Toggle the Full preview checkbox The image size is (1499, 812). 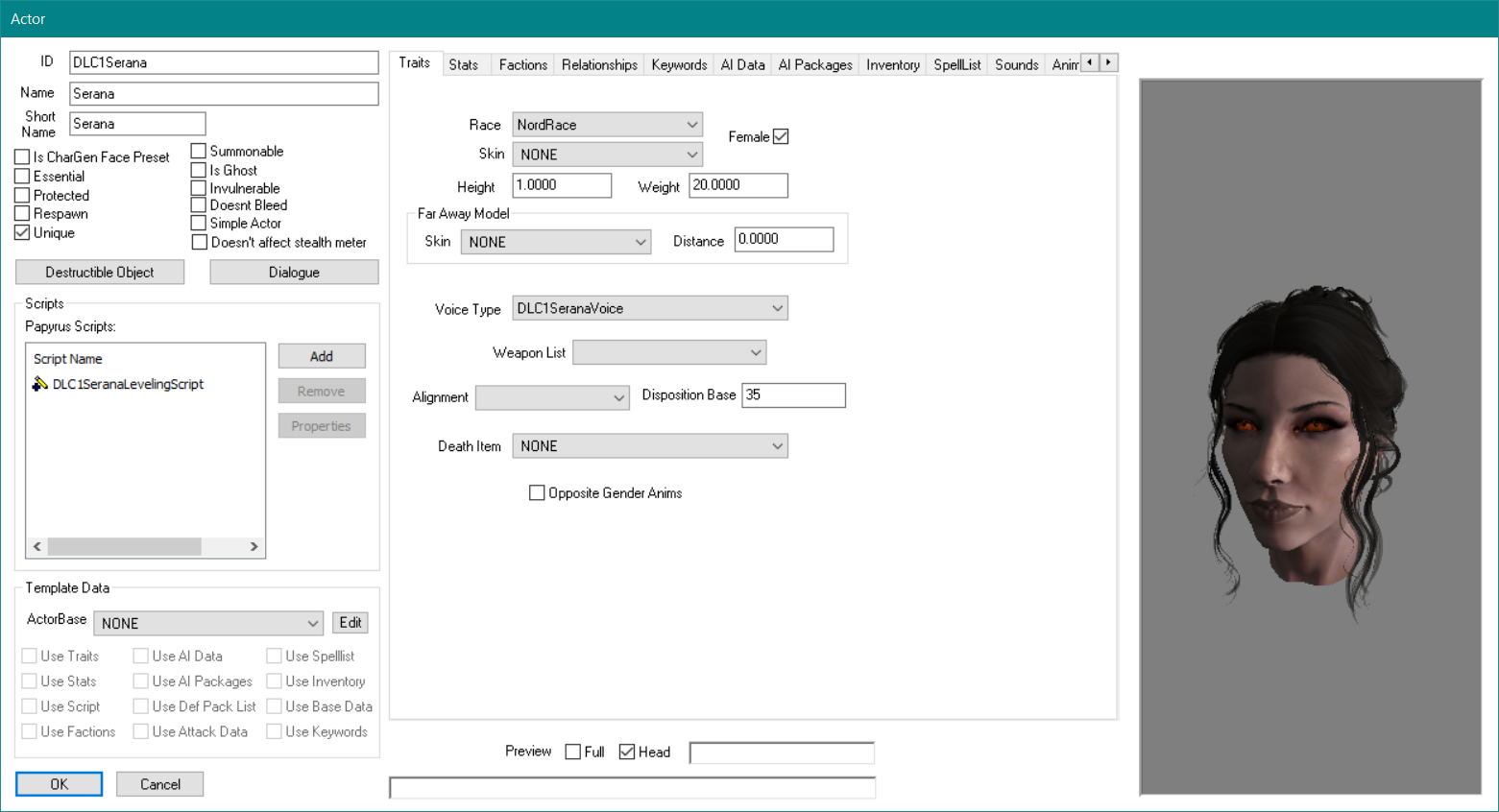click(573, 752)
